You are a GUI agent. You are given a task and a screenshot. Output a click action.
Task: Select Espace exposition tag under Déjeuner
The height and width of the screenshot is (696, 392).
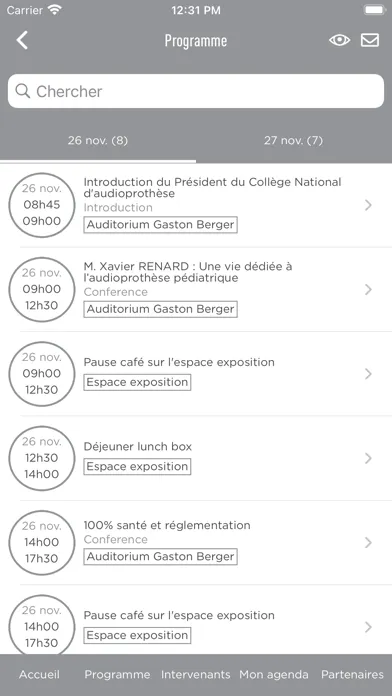coord(137,467)
